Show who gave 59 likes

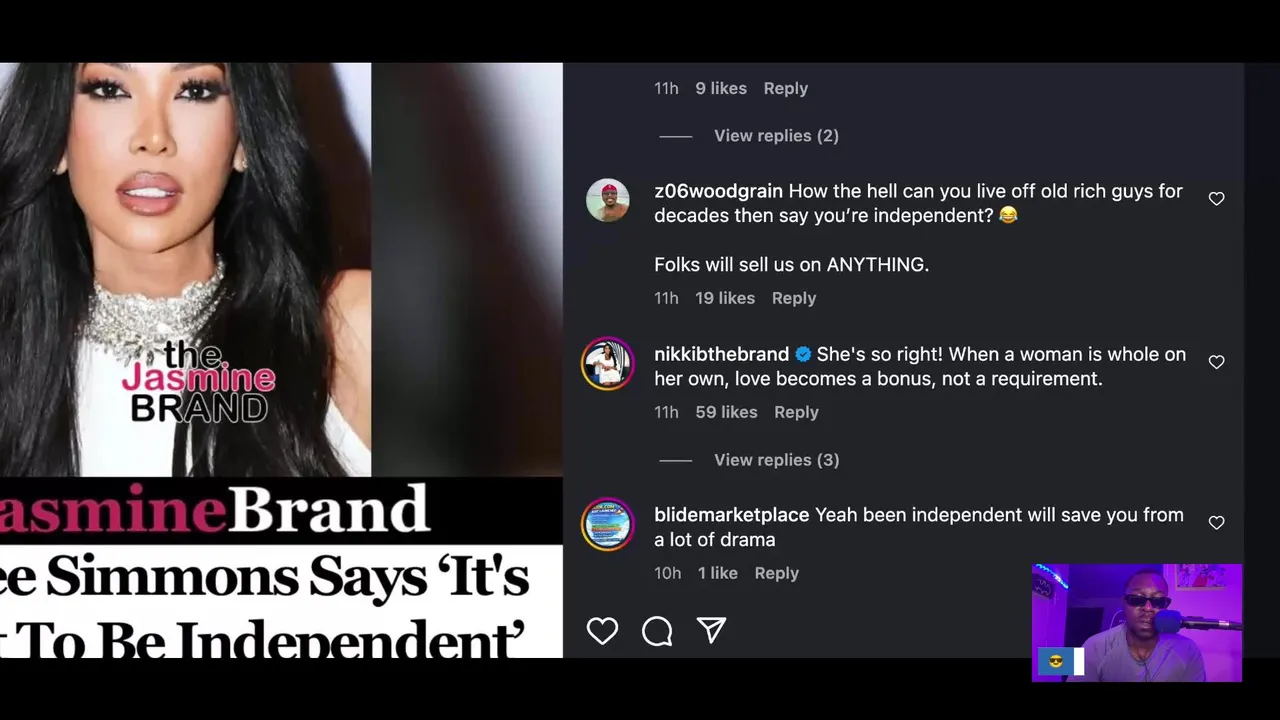tap(726, 412)
